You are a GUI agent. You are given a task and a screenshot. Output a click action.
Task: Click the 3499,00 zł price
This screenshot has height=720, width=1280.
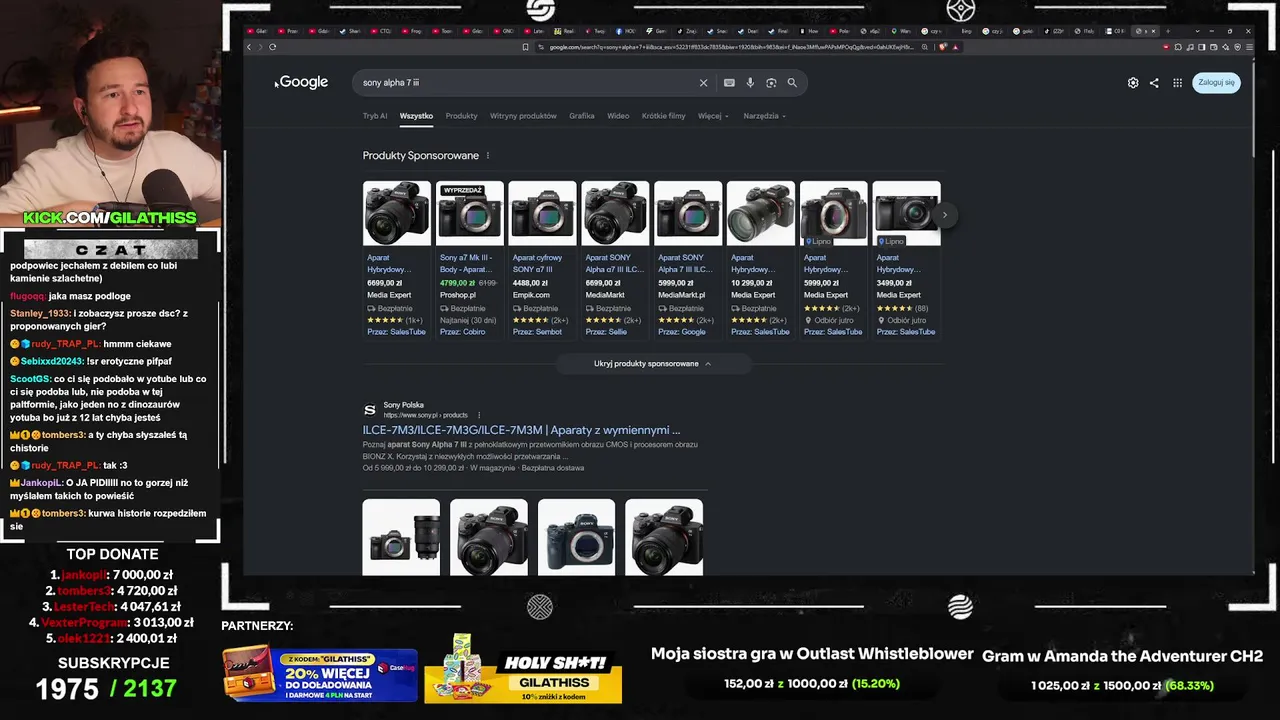(x=894, y=283)
